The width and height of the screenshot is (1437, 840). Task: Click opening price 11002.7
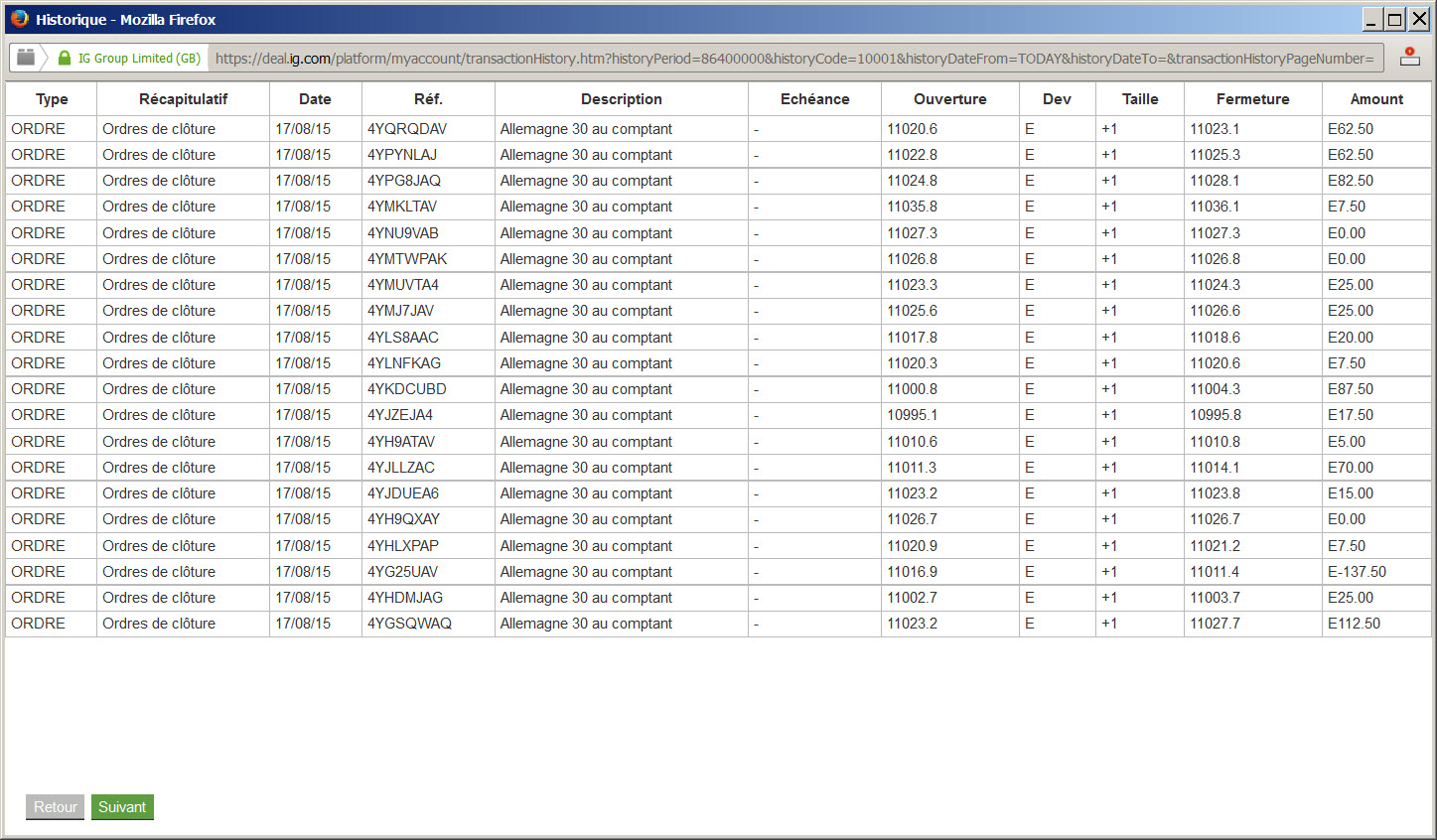click(x=912, y=598)
